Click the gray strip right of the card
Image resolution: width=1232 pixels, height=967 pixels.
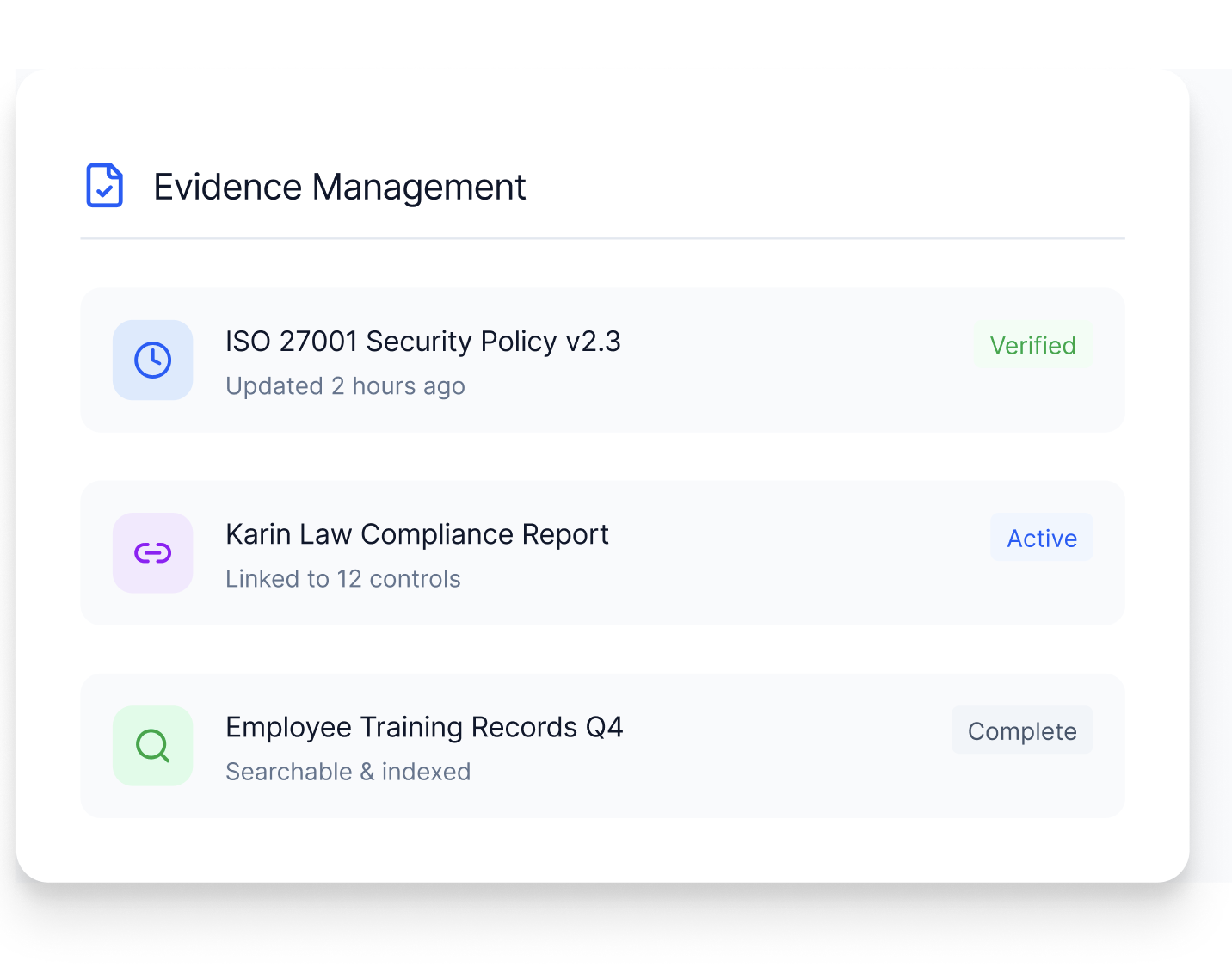click(x=1211, y=473)
